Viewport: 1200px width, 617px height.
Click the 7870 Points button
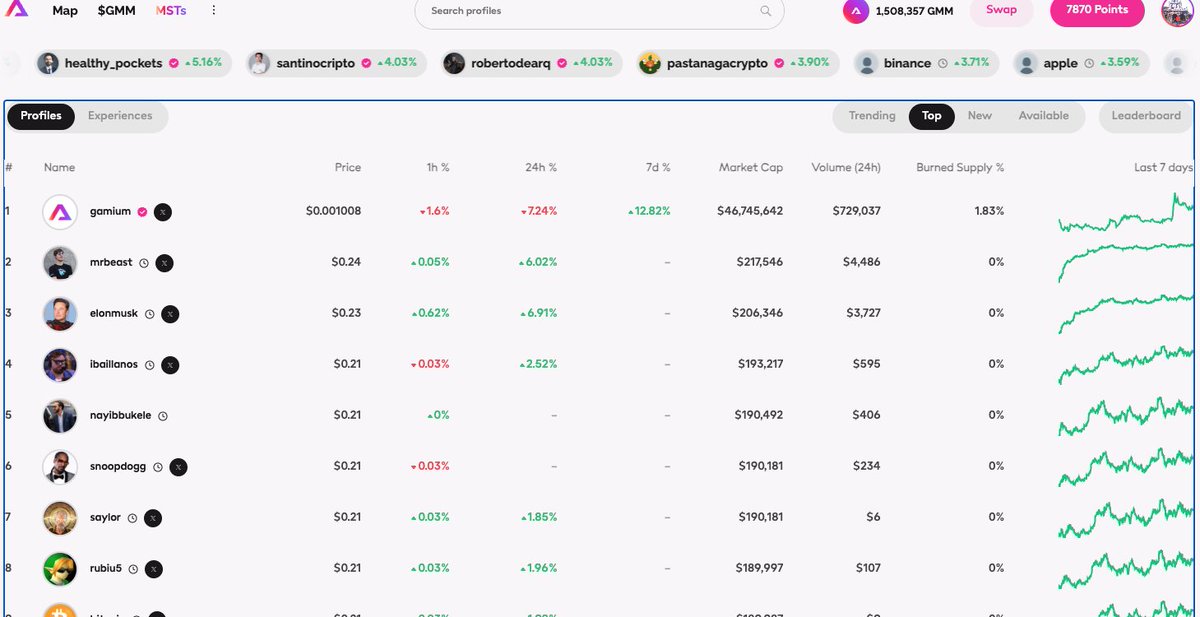point(1097,10)
